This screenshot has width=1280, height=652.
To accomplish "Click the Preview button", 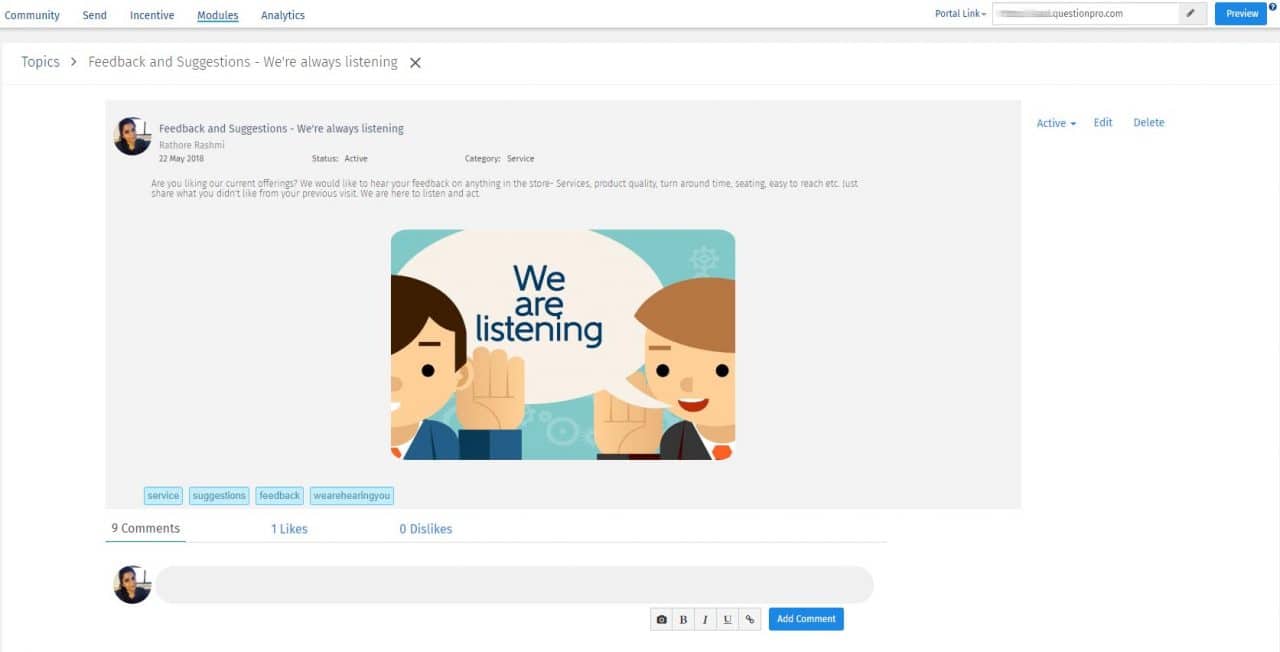I will (x=1241, y=14).
